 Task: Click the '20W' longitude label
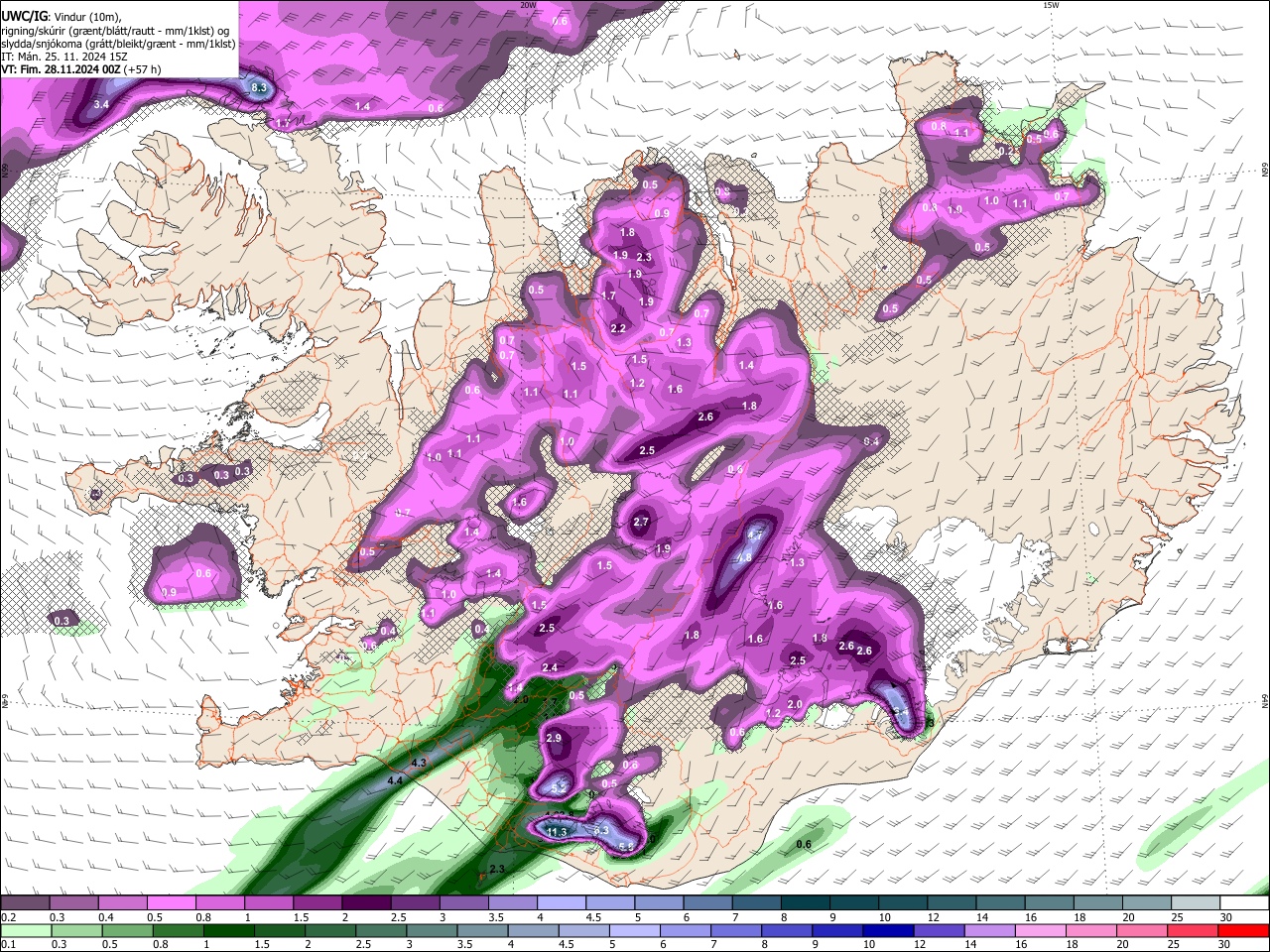coord(528,5)
